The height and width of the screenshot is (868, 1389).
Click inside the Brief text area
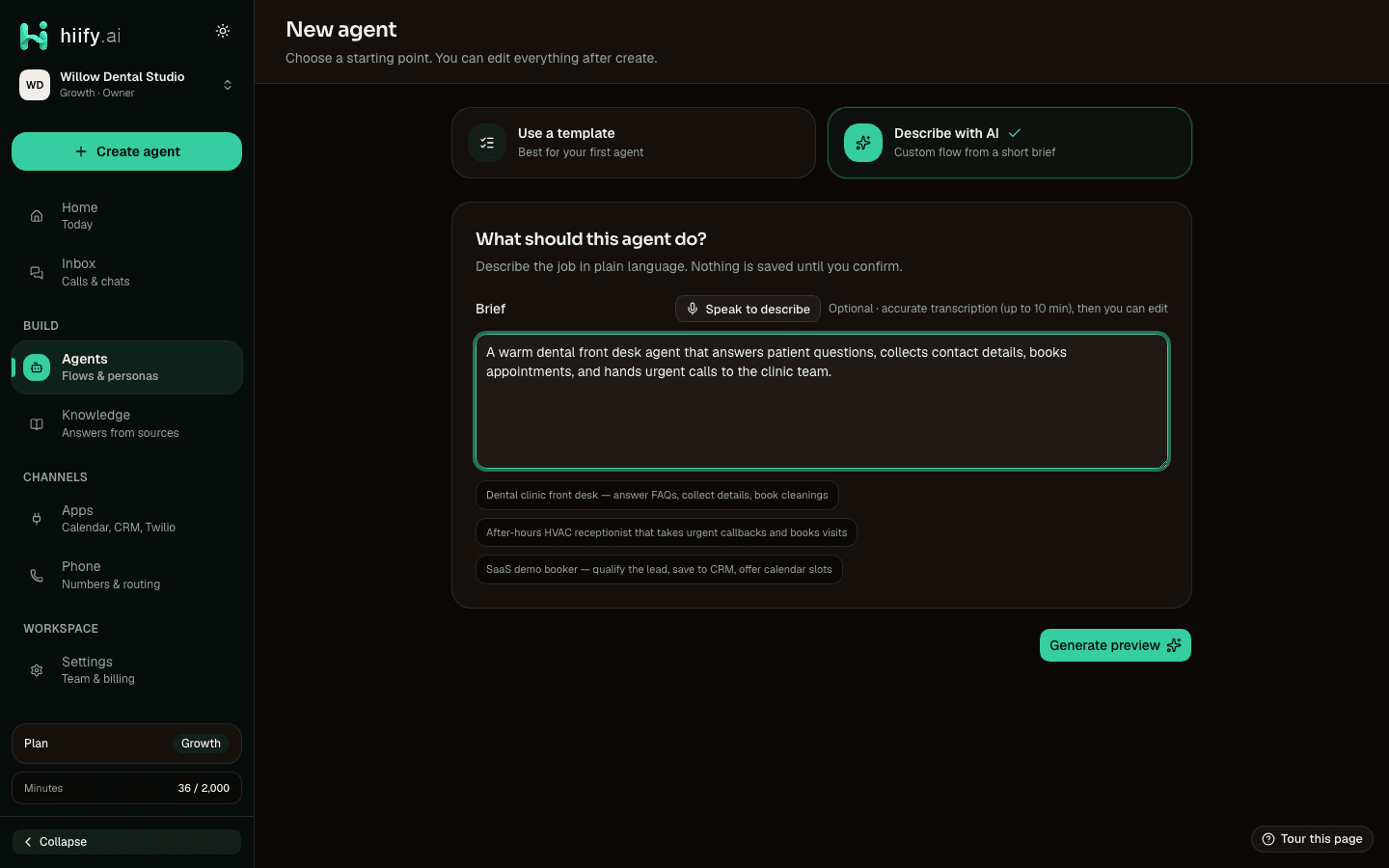pyautogui.click(x=822, y=401)
